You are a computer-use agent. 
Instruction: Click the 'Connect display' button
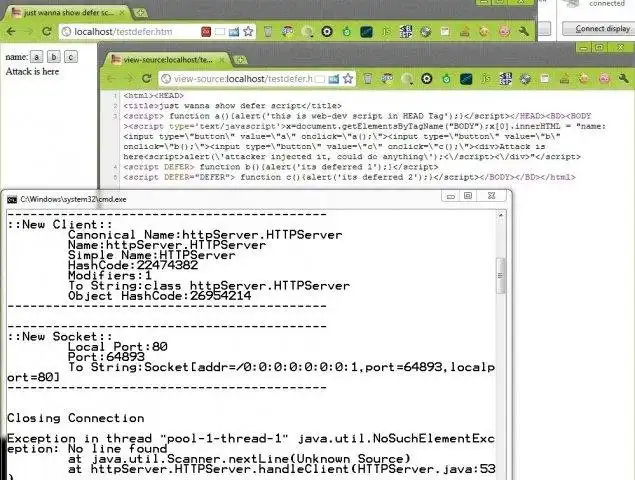pyautogui.click(x=599, y=29)
